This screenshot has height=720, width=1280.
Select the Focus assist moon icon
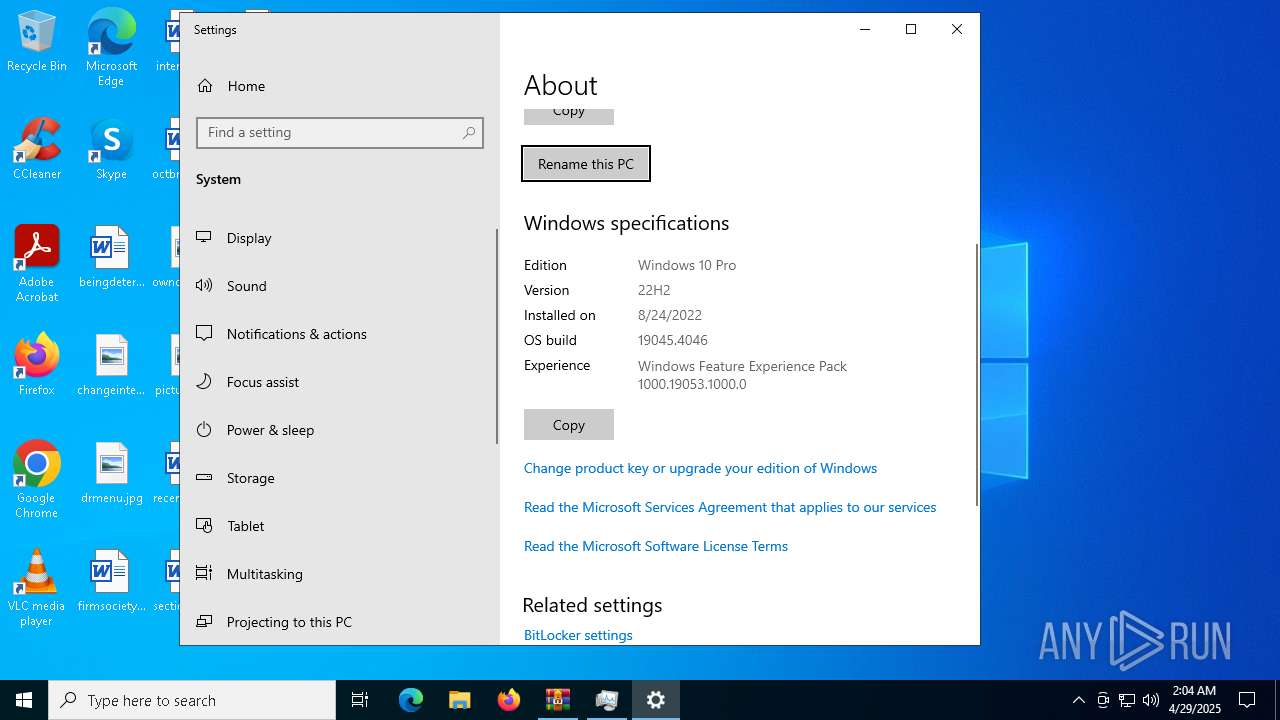pos(204,381)
